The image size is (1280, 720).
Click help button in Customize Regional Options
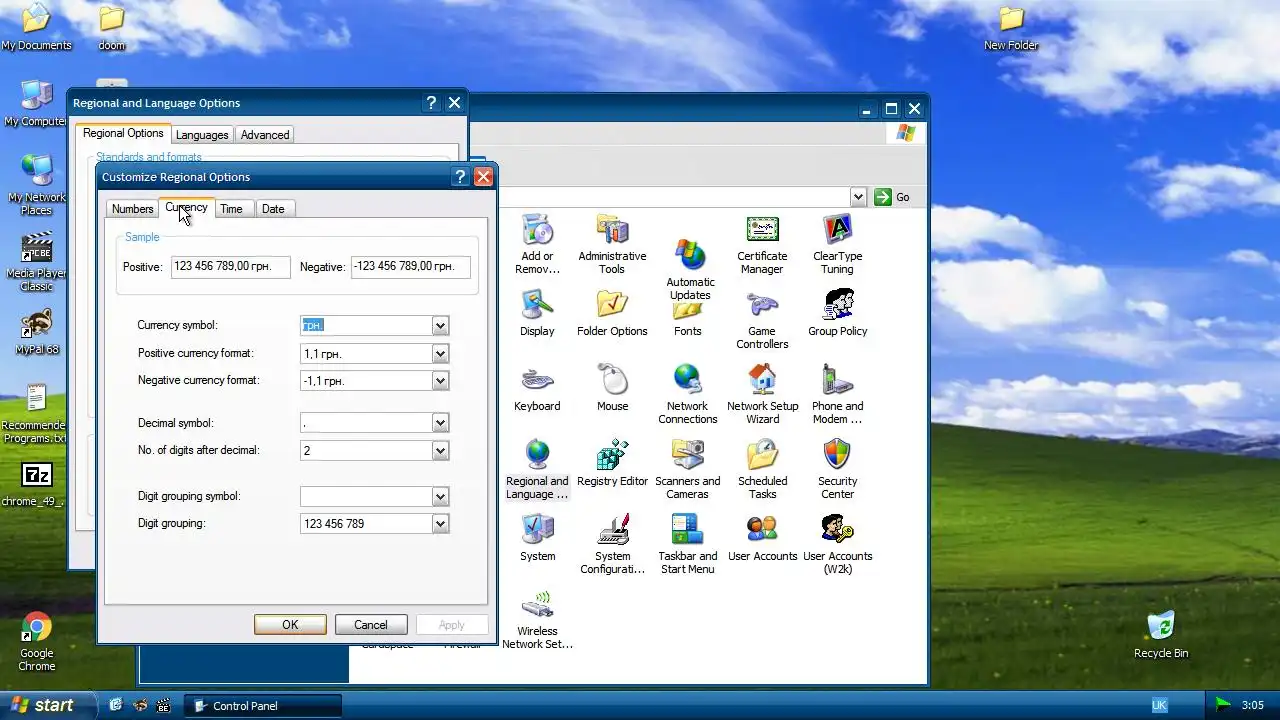pos(460,177)
